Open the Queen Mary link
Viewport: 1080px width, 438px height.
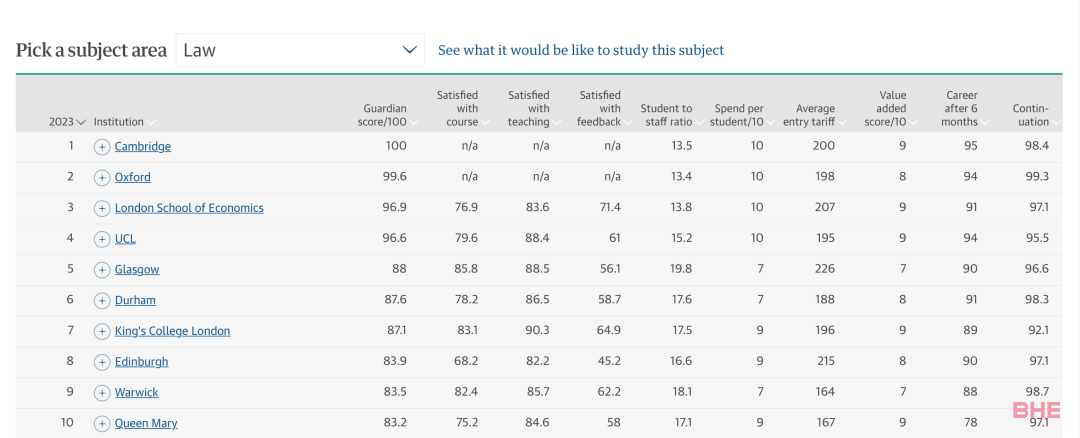[146, 424]
